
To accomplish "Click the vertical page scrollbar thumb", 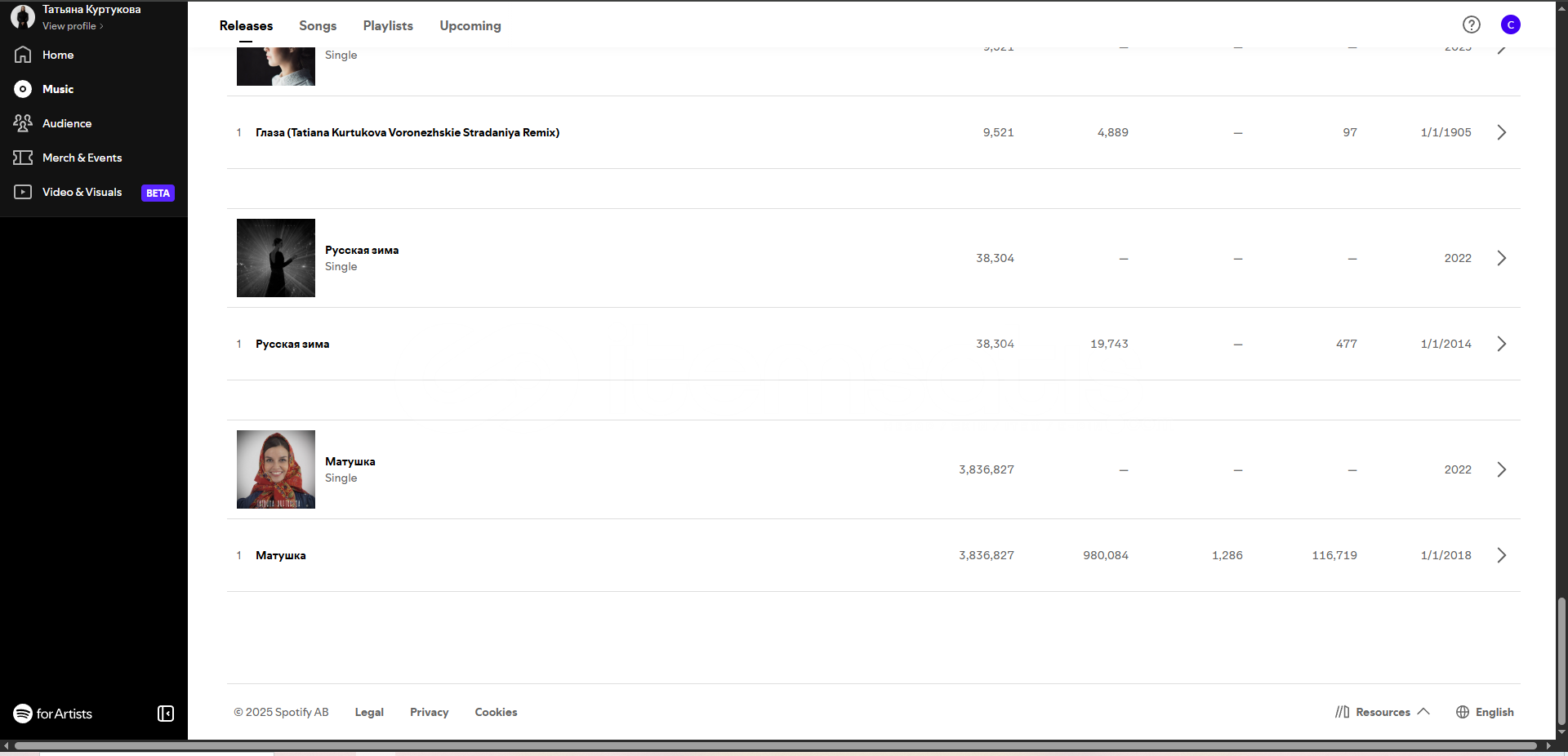I will pyautogui.click(x=1561, y=660).
